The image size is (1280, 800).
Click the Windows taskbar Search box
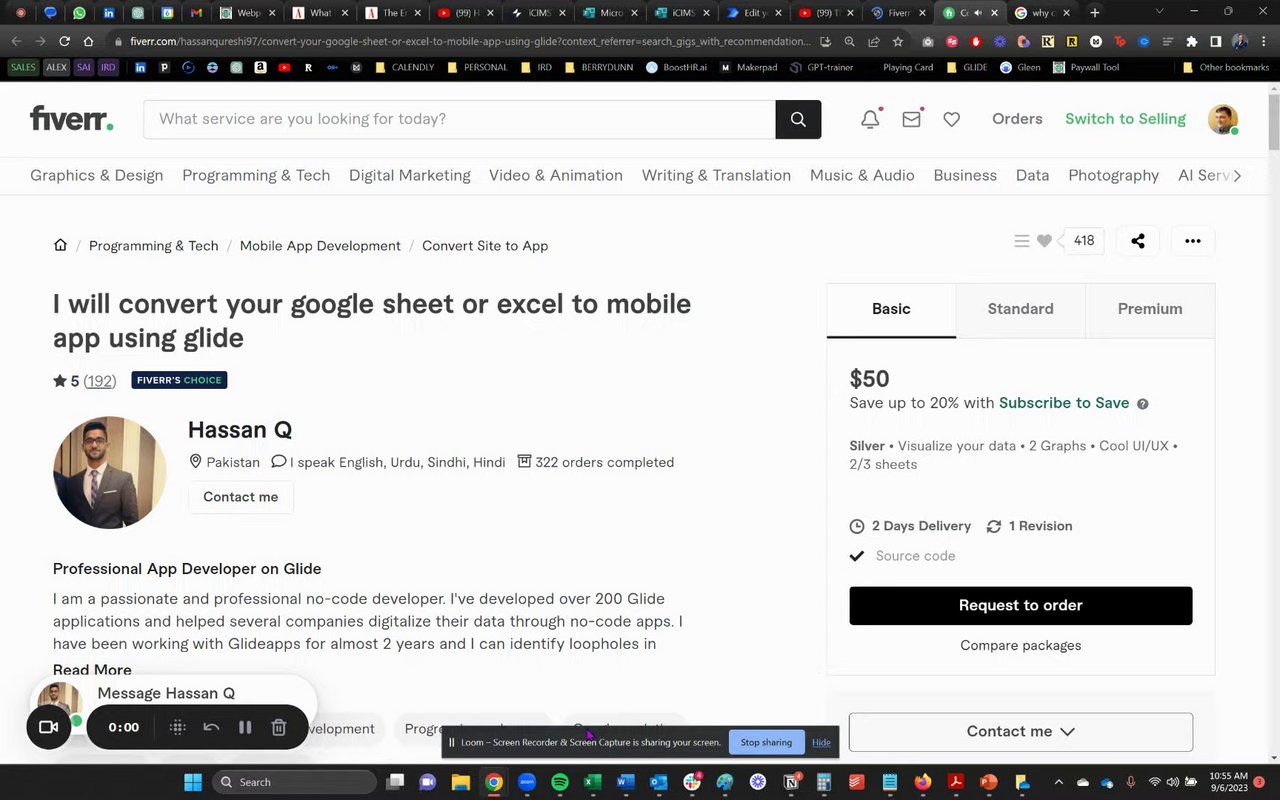click(293, 782)
